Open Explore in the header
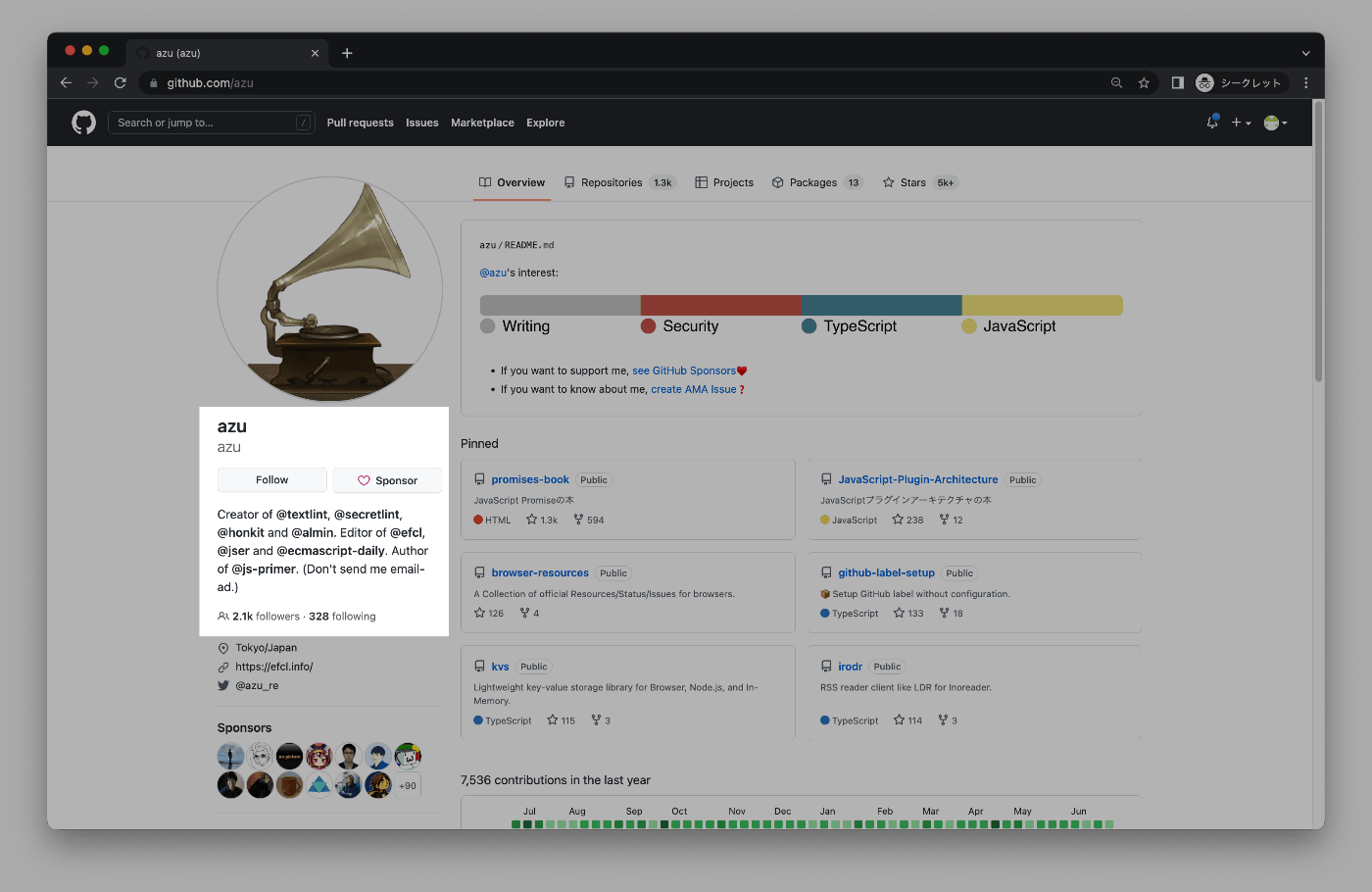The image size is (1372, 892). point(545,123)
